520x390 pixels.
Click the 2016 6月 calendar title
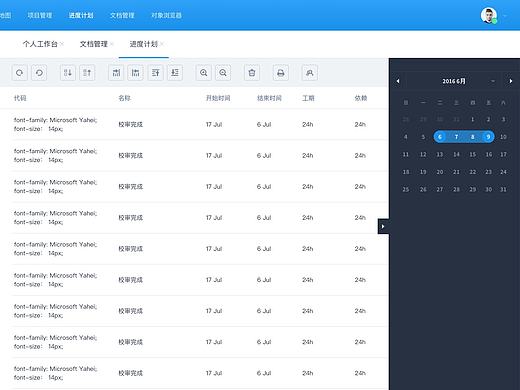pos(454,81)
